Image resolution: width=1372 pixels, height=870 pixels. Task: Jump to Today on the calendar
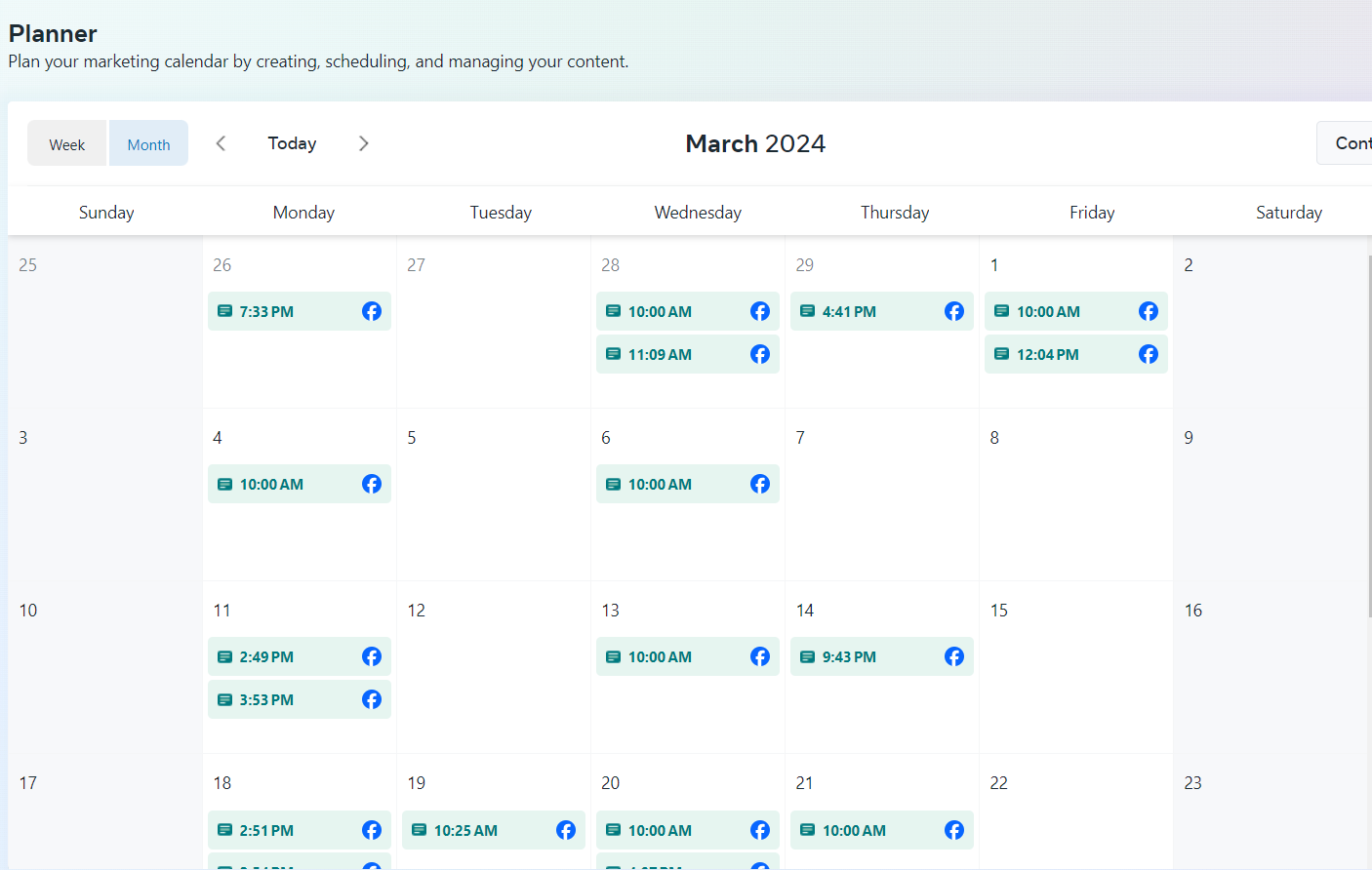292,143
